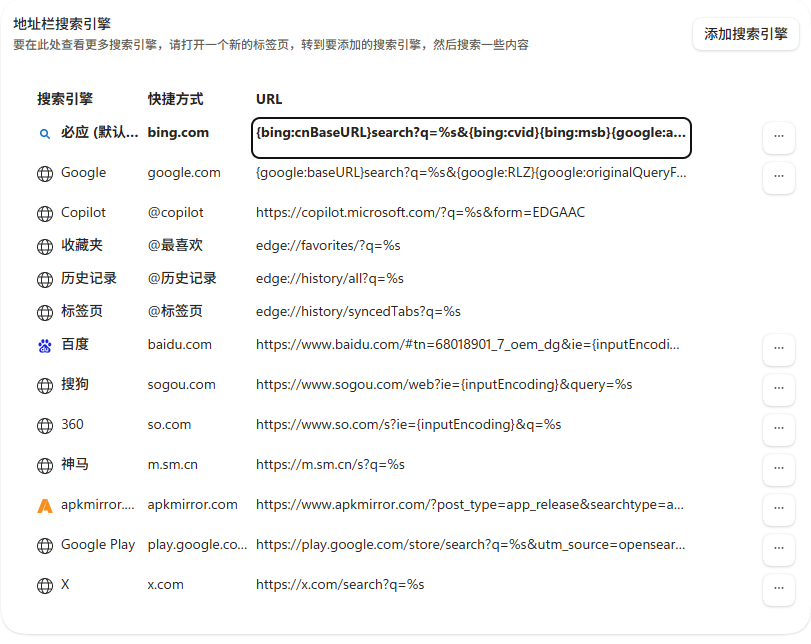
Task: Click the globe icon beside Google Play
Action: pos(45,546)
